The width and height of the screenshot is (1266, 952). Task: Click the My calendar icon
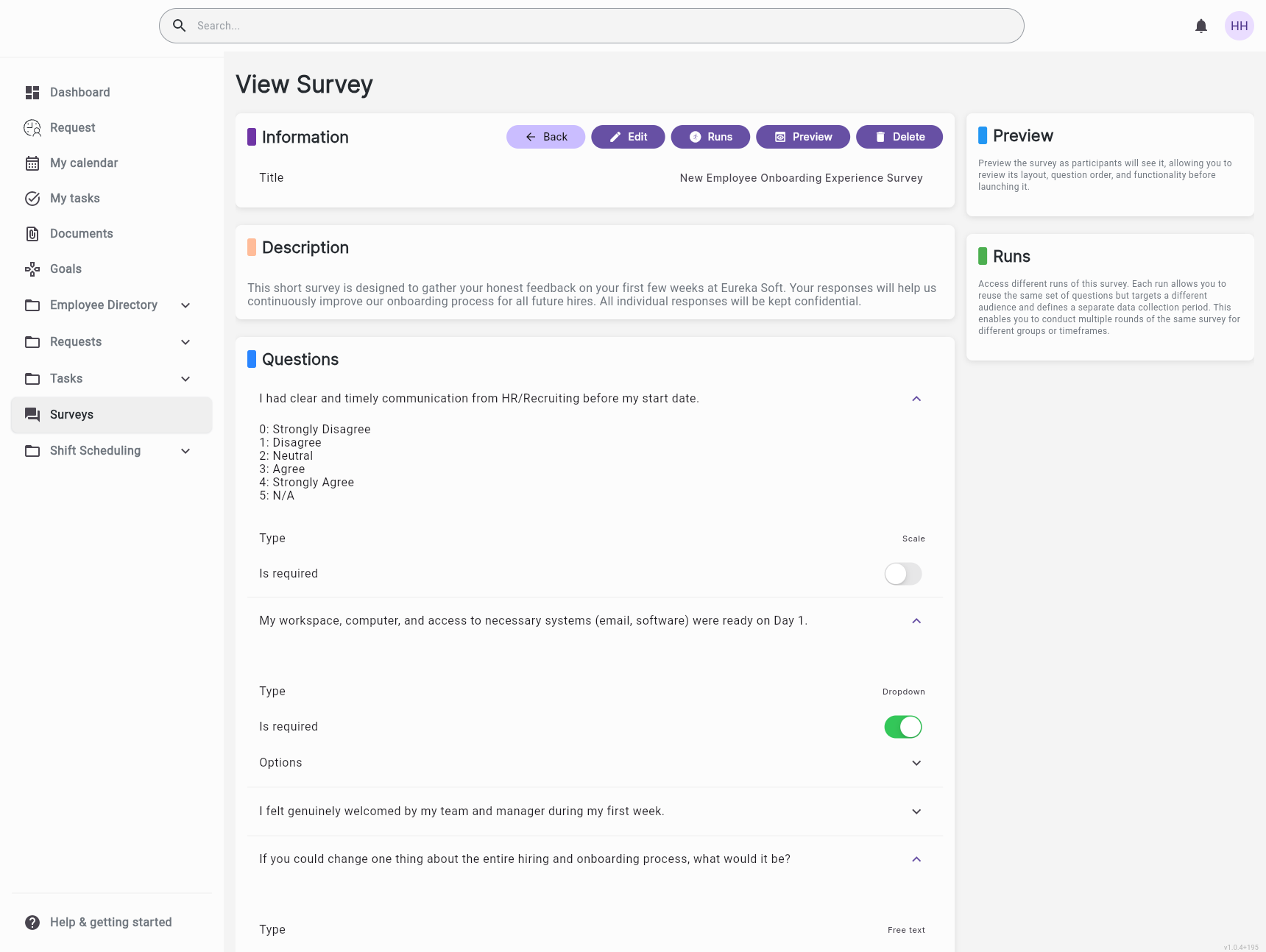click(32, 163)
